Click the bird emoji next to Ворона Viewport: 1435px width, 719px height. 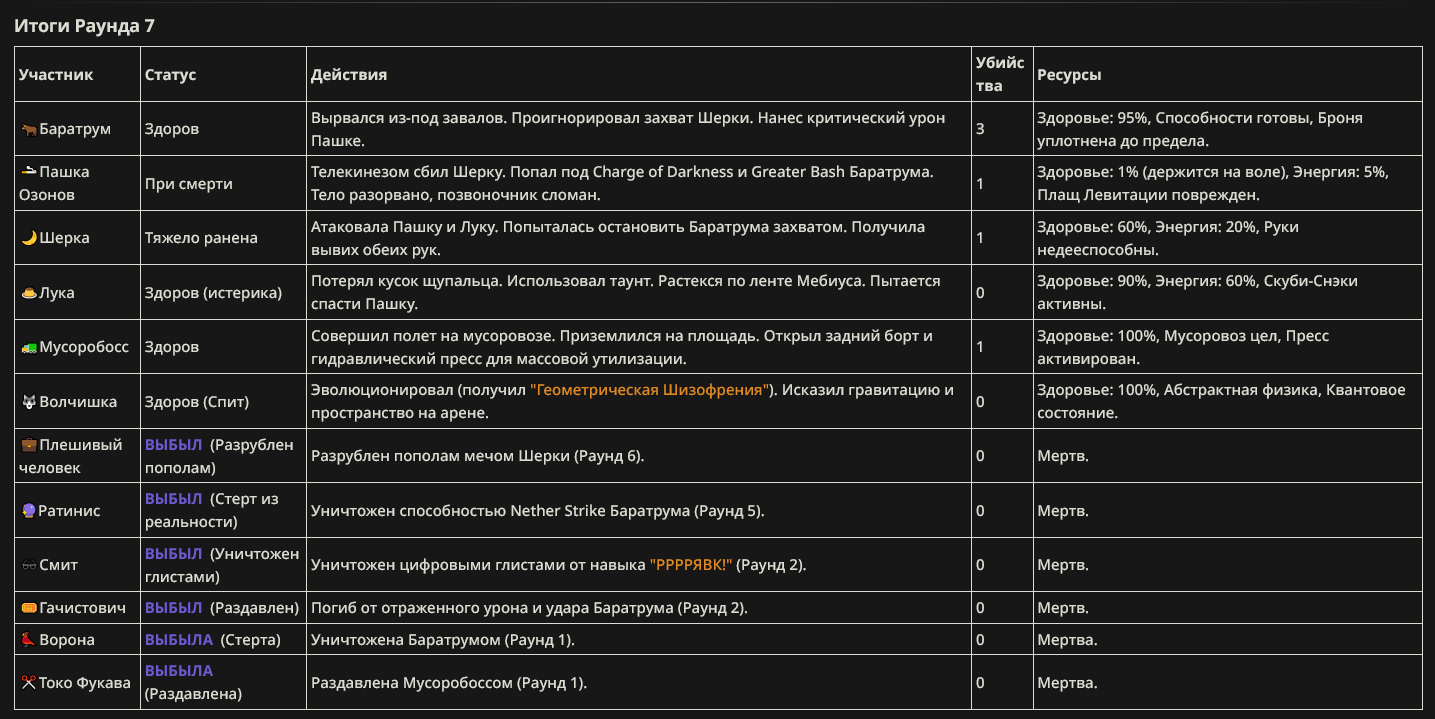point(28,640)
